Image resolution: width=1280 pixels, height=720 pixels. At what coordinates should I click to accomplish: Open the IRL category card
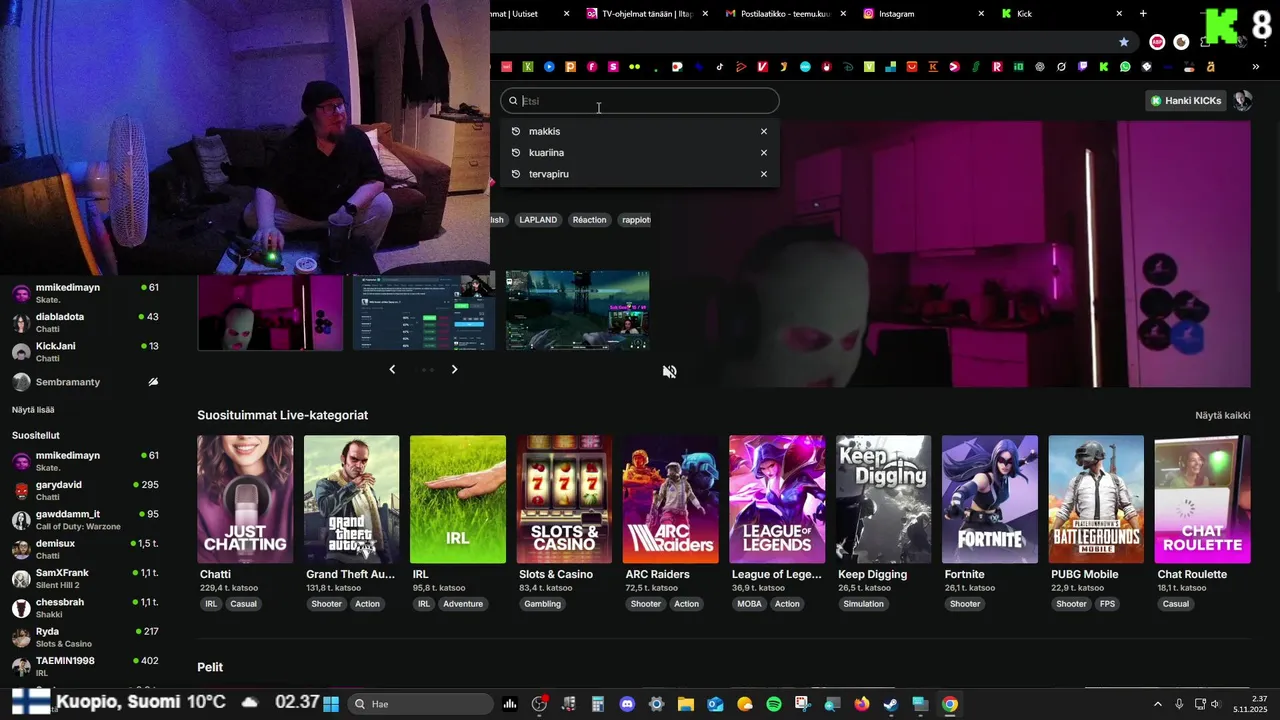(458, 499)
